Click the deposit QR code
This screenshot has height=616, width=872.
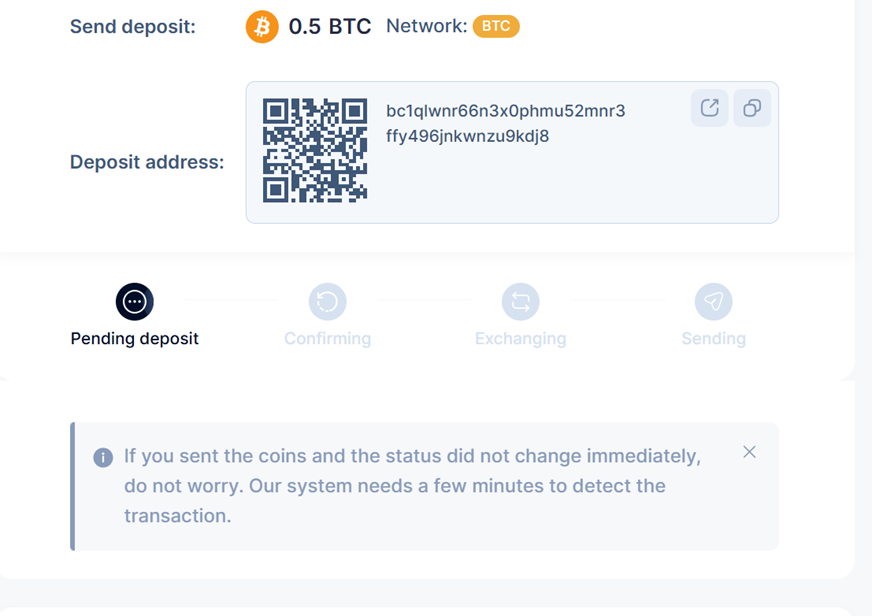315,150
